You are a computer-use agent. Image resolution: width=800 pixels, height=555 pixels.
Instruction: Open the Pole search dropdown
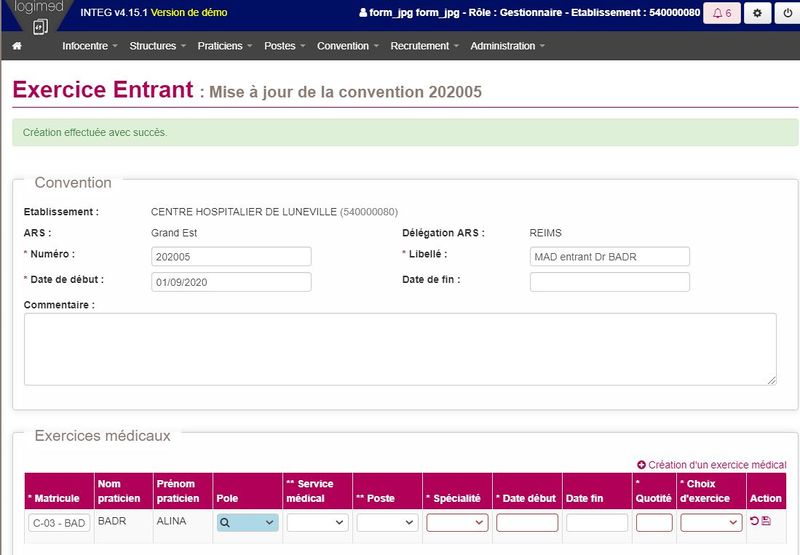pos(247,522)
